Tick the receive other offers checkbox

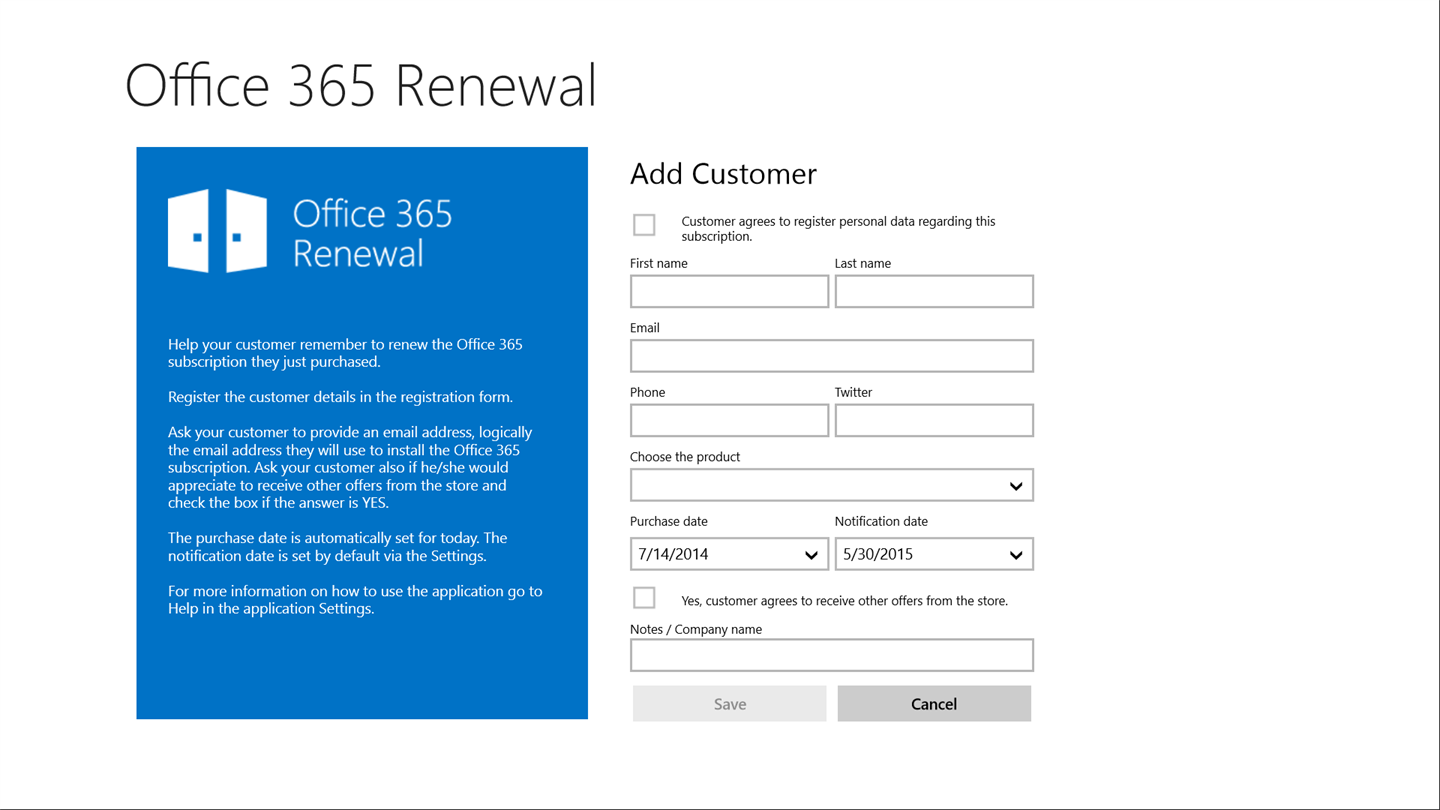point(644,597)
